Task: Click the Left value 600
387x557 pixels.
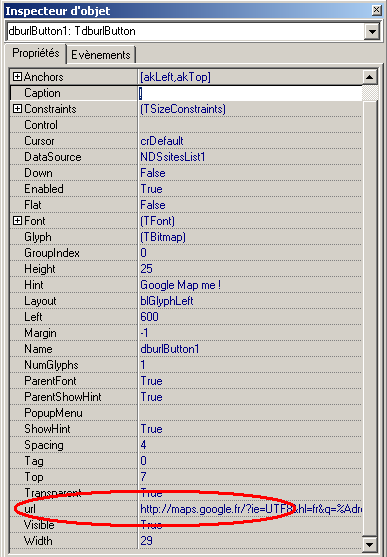Action: [x=149, y=317]
